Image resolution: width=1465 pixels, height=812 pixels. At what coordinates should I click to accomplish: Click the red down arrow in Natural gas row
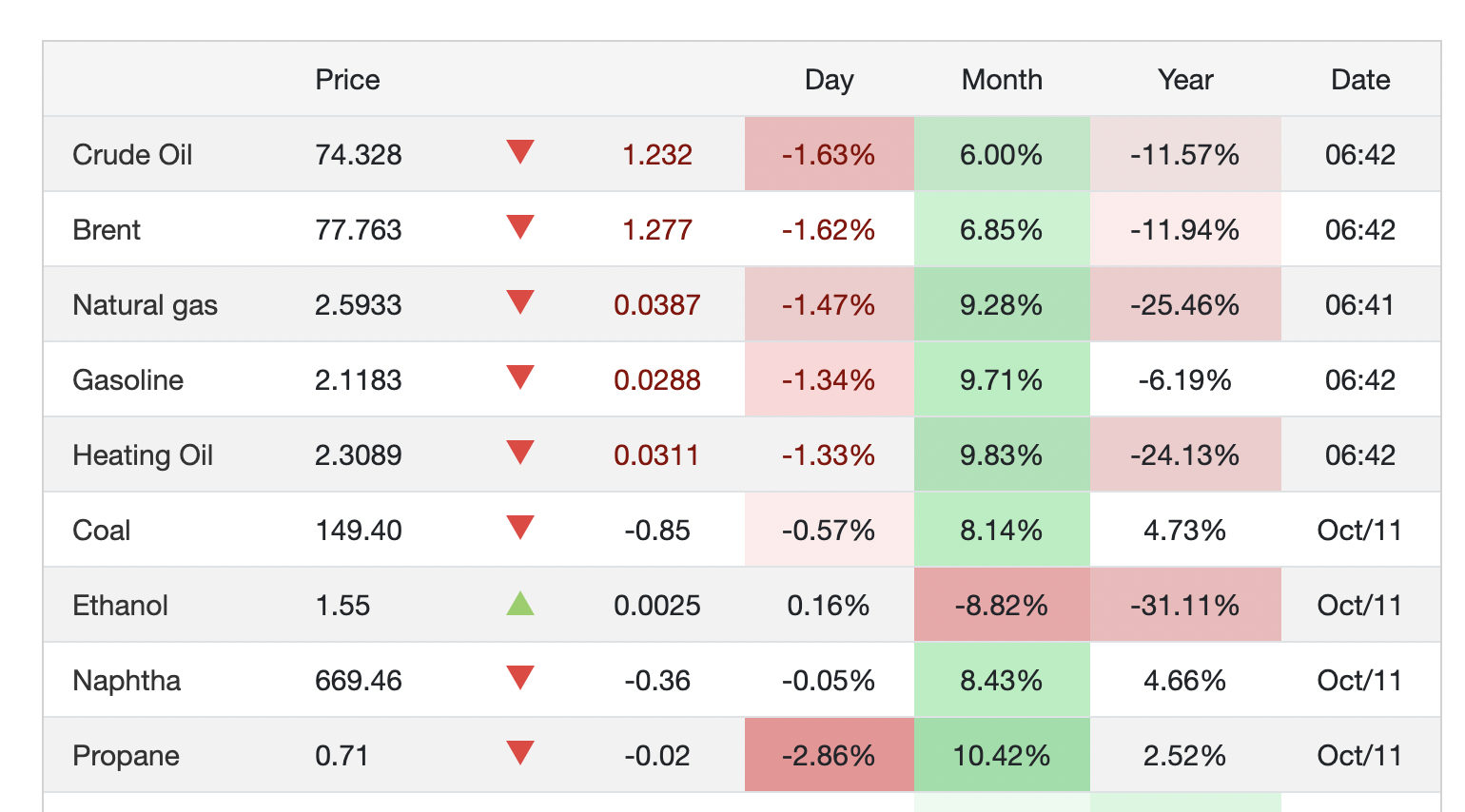coord(520,302)
